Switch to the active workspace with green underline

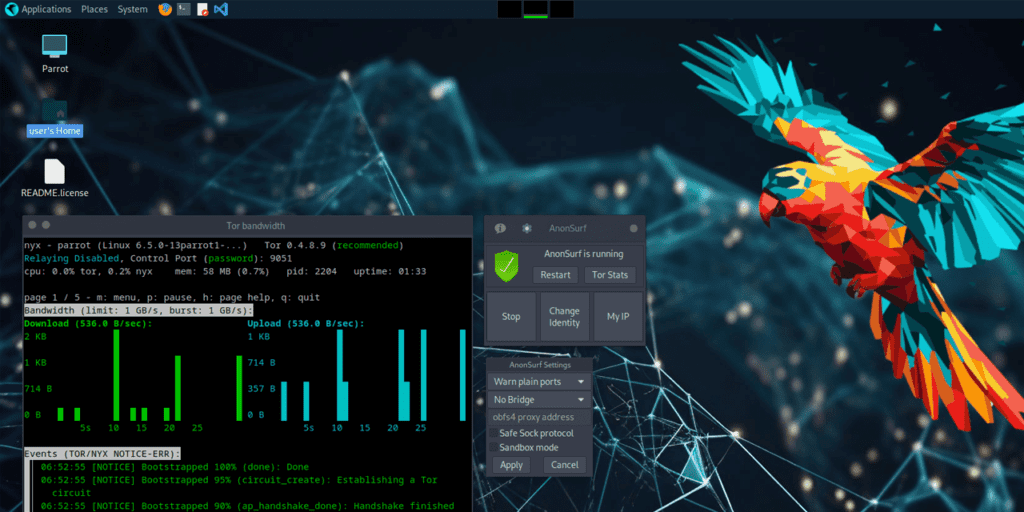pos(536,9)
